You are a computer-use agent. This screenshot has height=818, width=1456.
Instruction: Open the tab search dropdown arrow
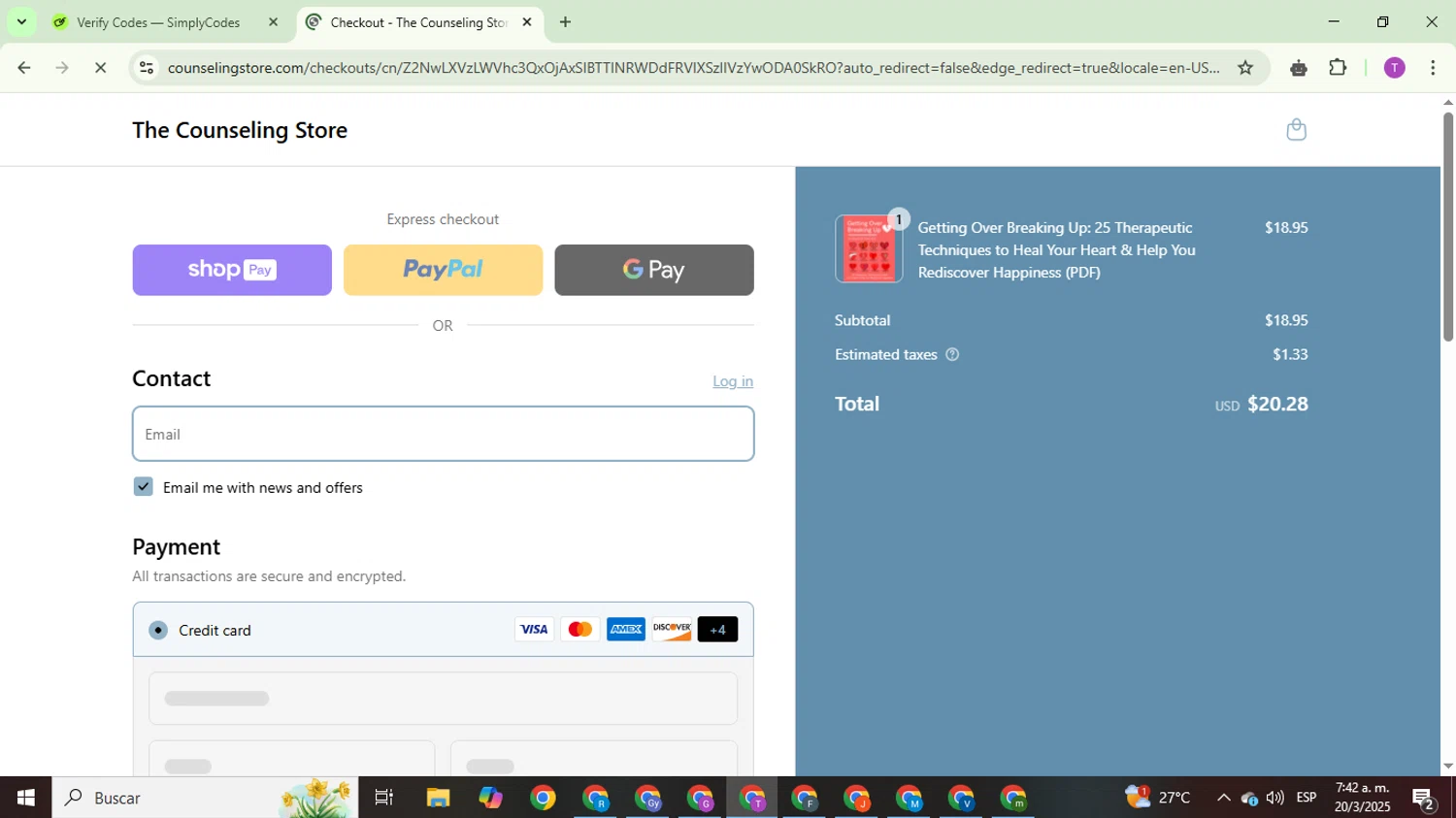(21, 22)
